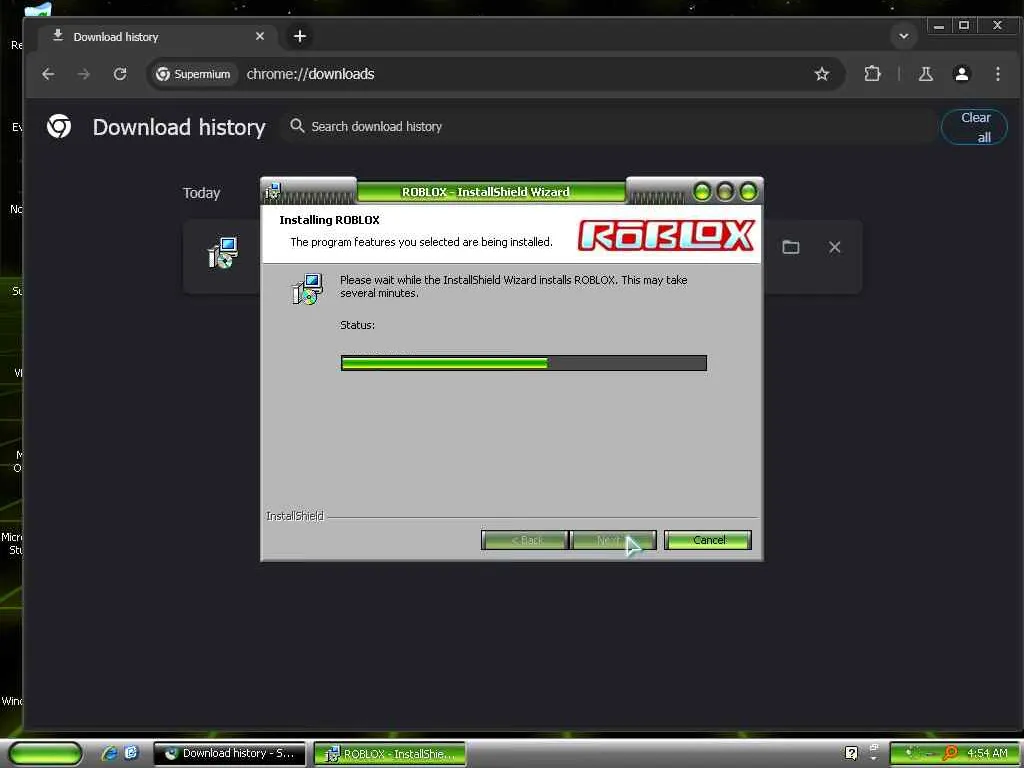Click the tray icon above the taskbar arrow
Screen dimensions: 1024x768
(874, 748)
